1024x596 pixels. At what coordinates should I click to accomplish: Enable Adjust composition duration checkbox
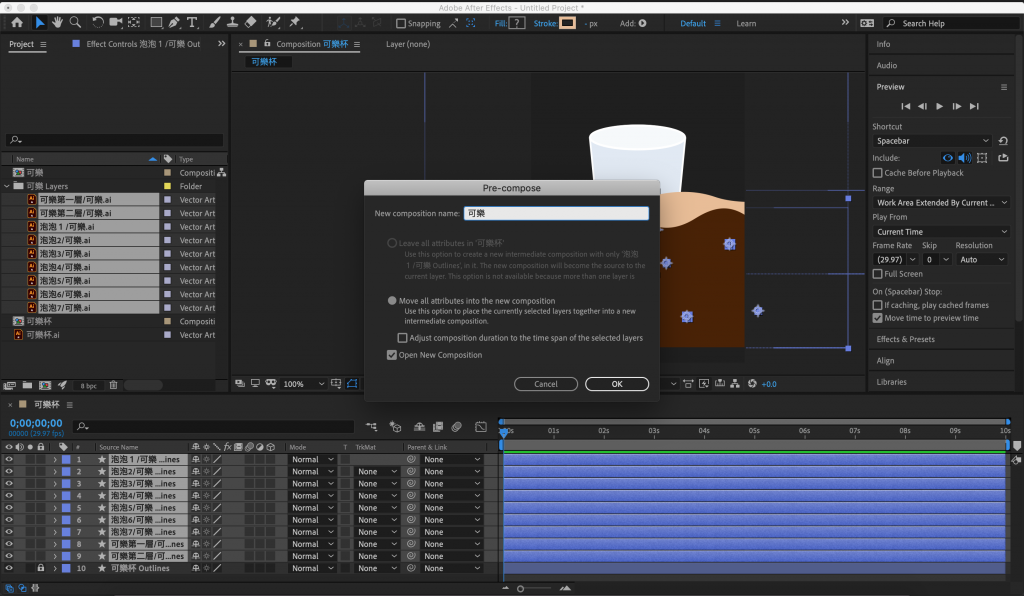pos(402,338)
